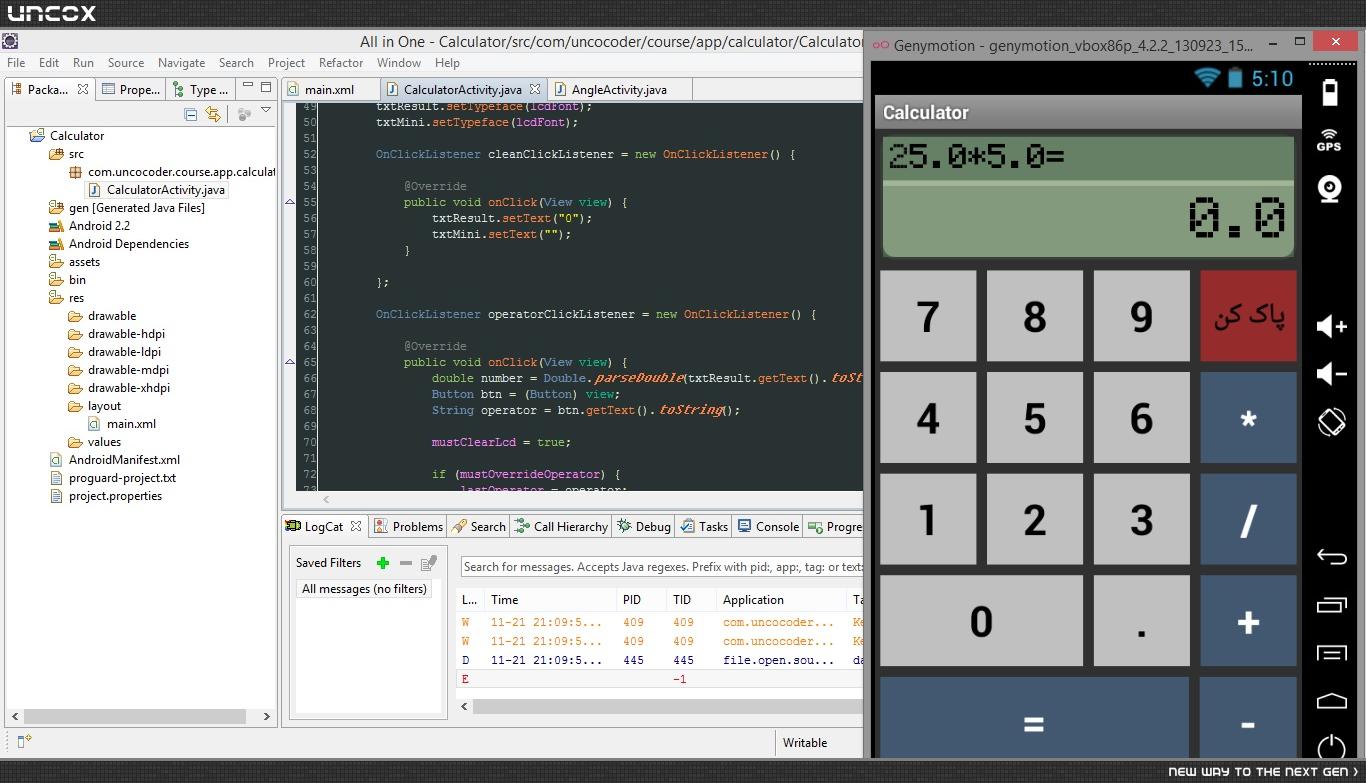Viewport: 1366px width, 783px height.
Task: Click the status bar icon at bottom left
Action: [x=25, y=741]
